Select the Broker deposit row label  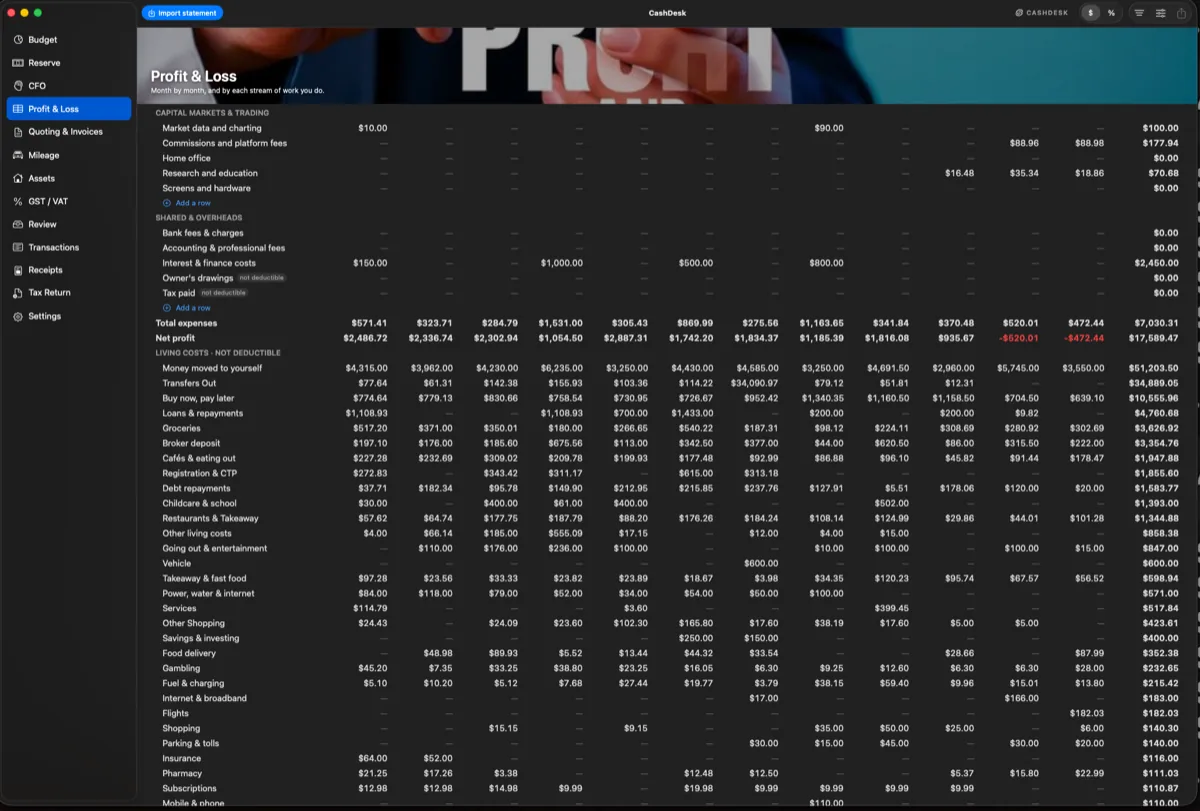tap(191, 443)
